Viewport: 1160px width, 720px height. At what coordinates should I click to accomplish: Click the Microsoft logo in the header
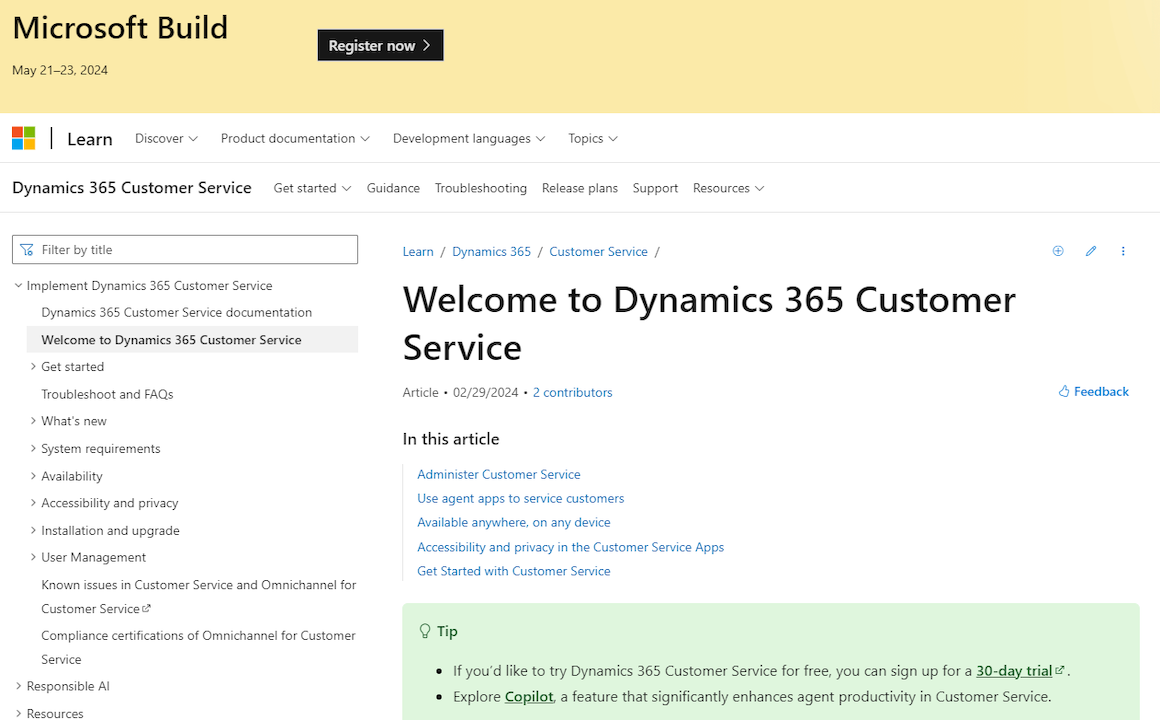(x=23, y=137)
